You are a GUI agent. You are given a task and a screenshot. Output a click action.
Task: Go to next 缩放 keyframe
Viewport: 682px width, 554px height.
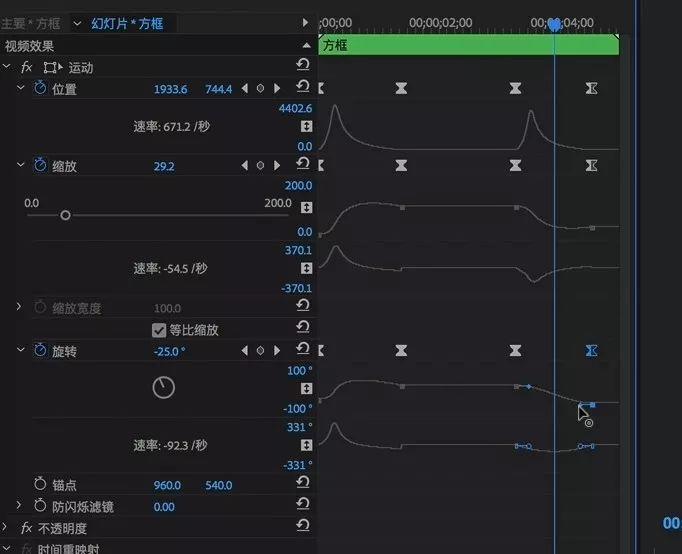(x=277, y=166)
